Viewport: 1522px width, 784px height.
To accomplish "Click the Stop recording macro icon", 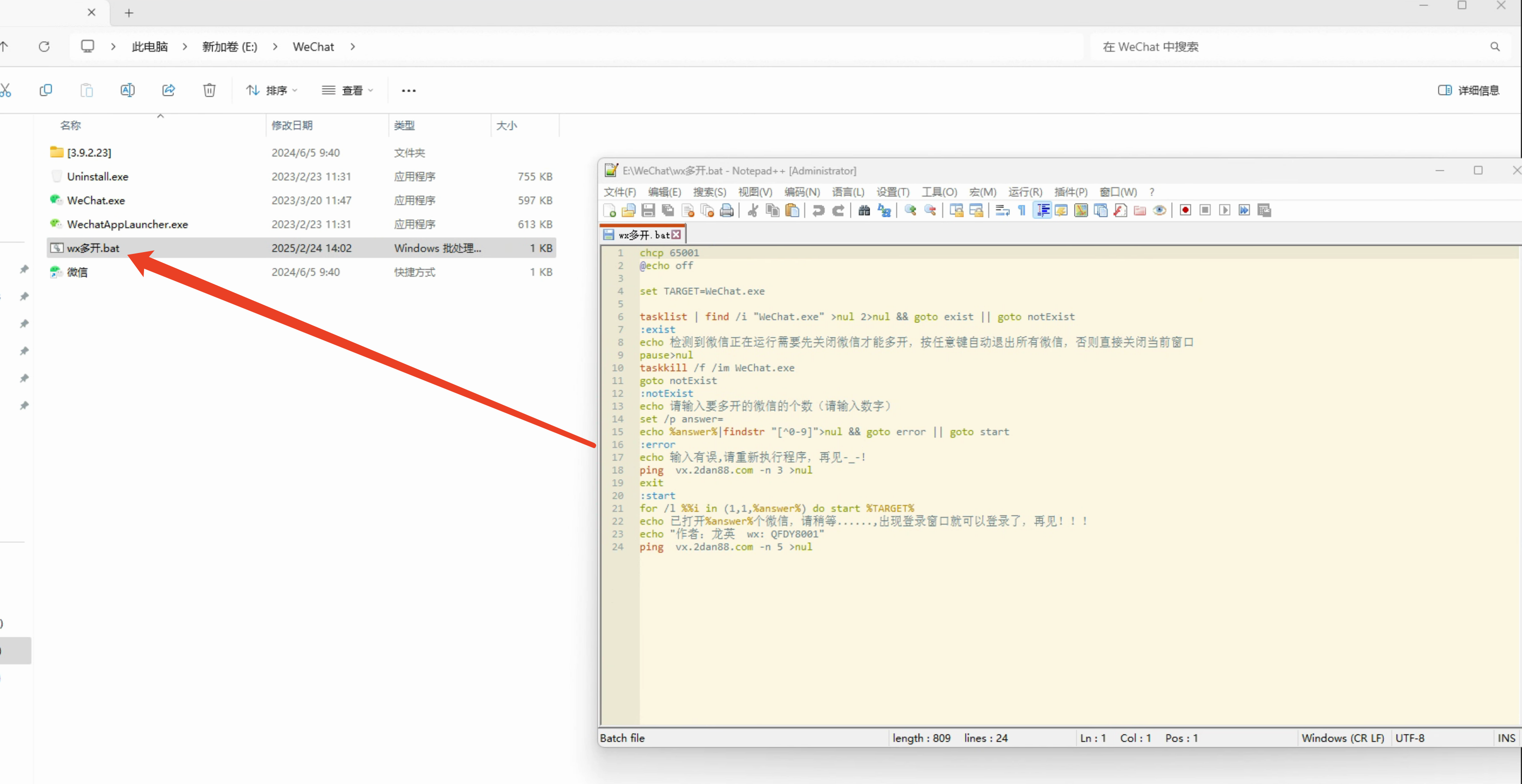I will coord(1205,210).
